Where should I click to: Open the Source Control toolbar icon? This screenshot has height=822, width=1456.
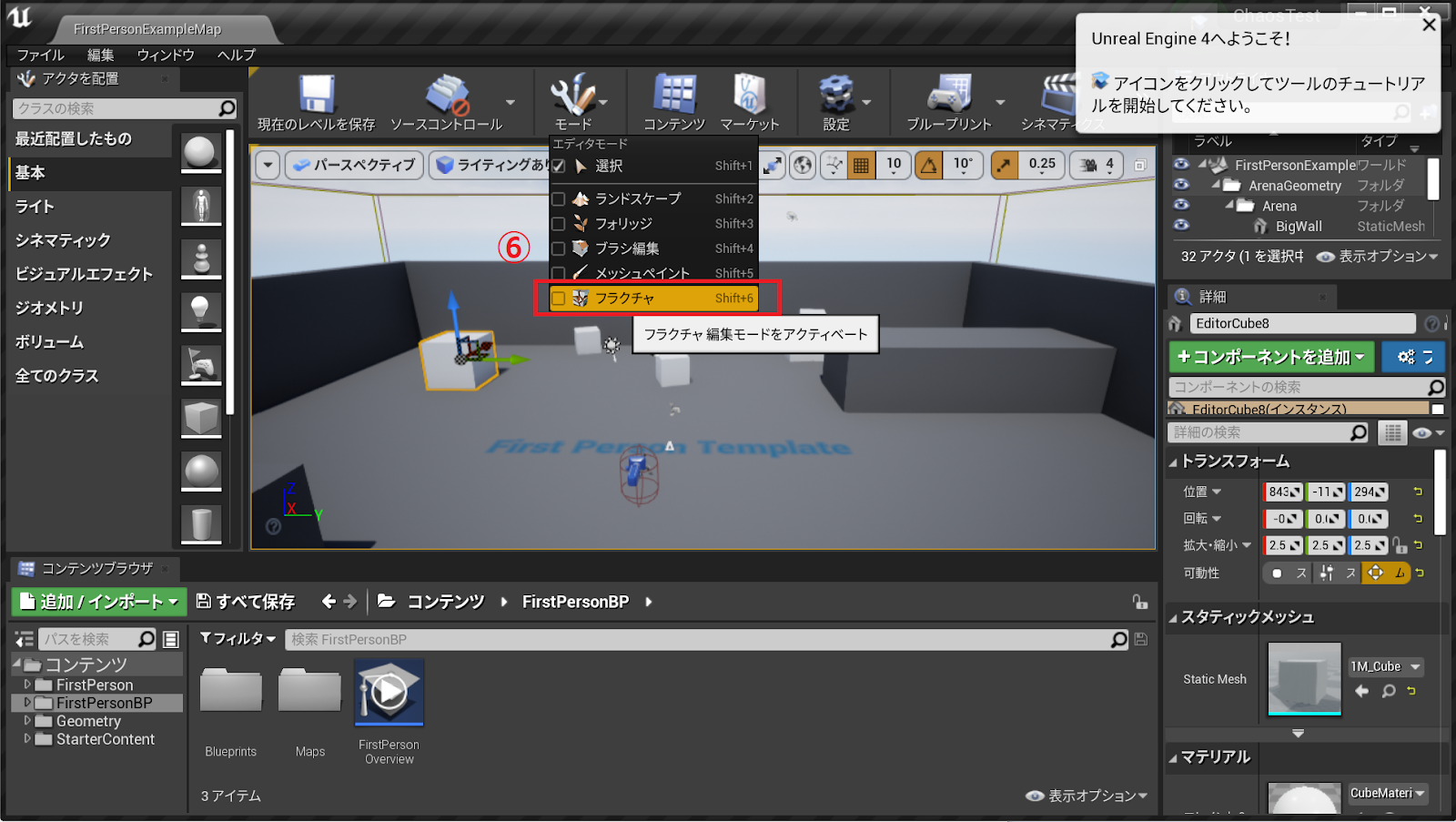(447, 96)
